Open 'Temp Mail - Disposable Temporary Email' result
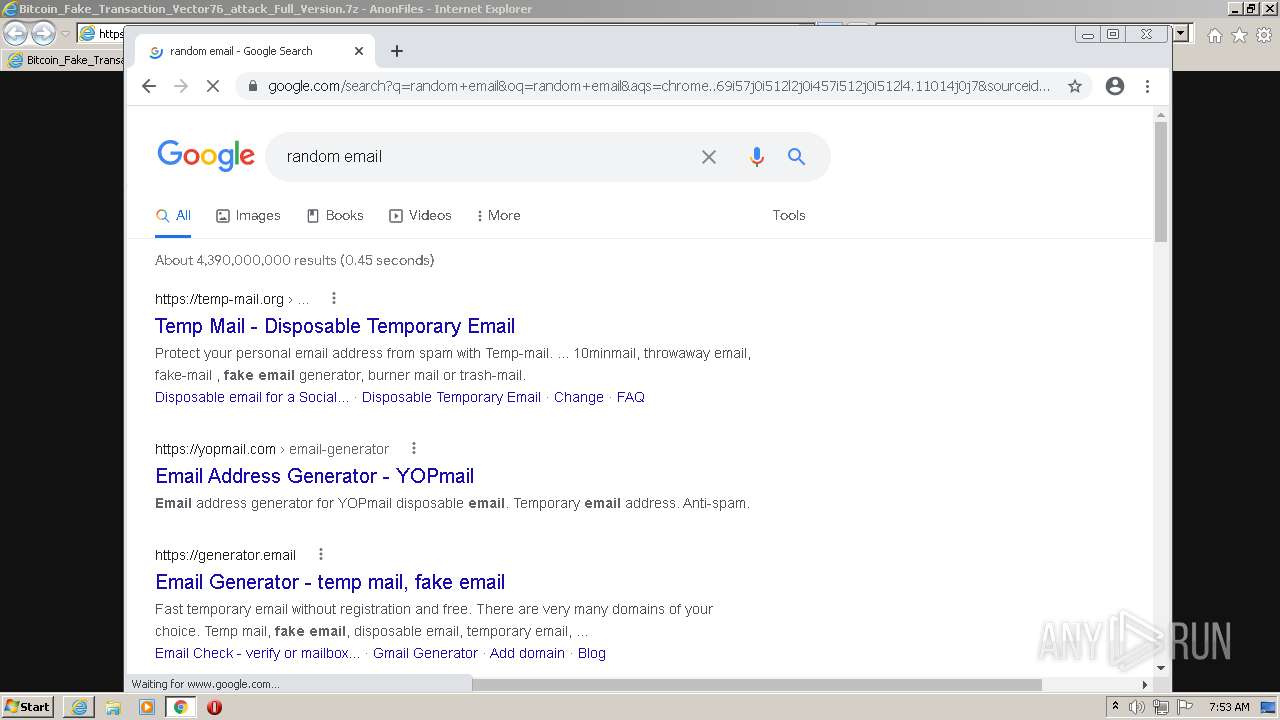 (x=335, y=326)
